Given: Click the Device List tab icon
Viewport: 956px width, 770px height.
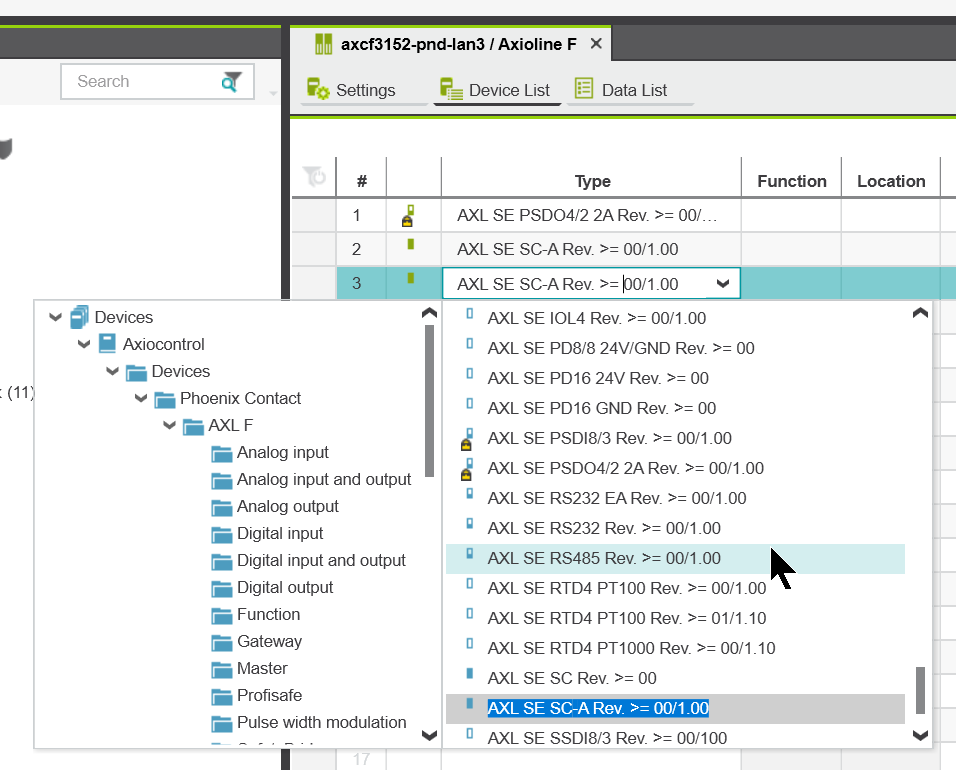Looking at the screenshot, I should [x=451, y=89].
